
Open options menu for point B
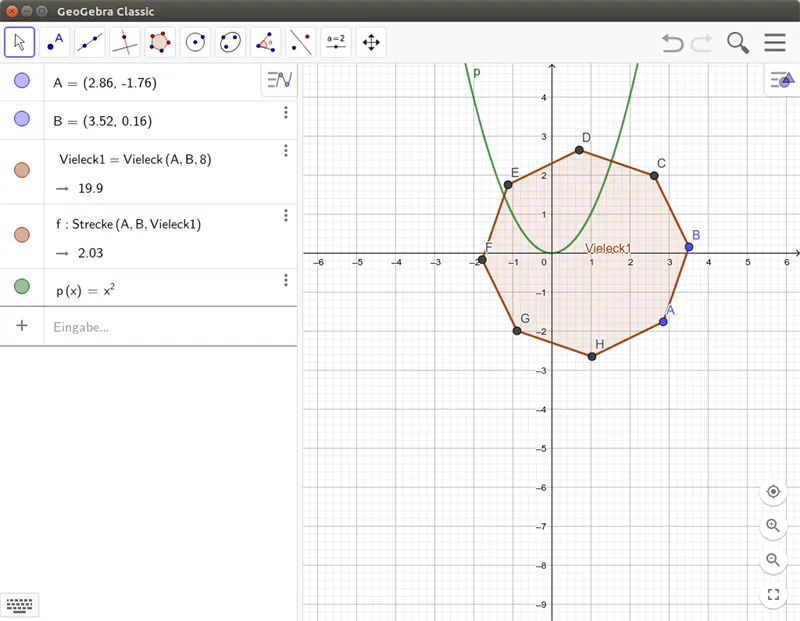[x=287, y=113]
